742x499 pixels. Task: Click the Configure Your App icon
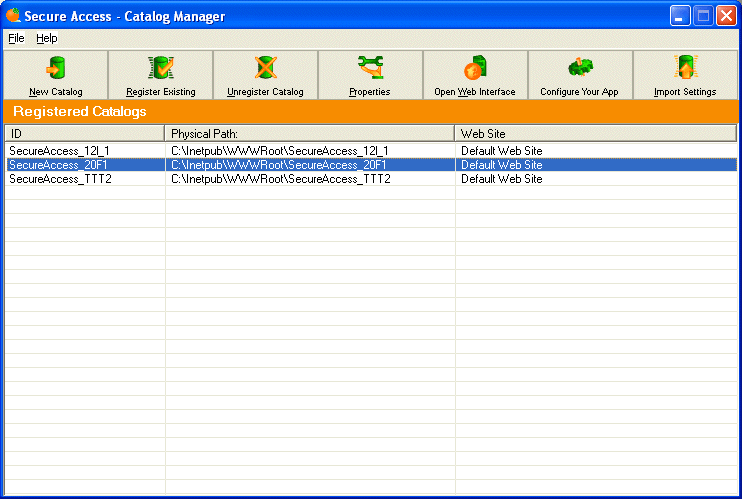pyautogui.click(x=580, y=69)
